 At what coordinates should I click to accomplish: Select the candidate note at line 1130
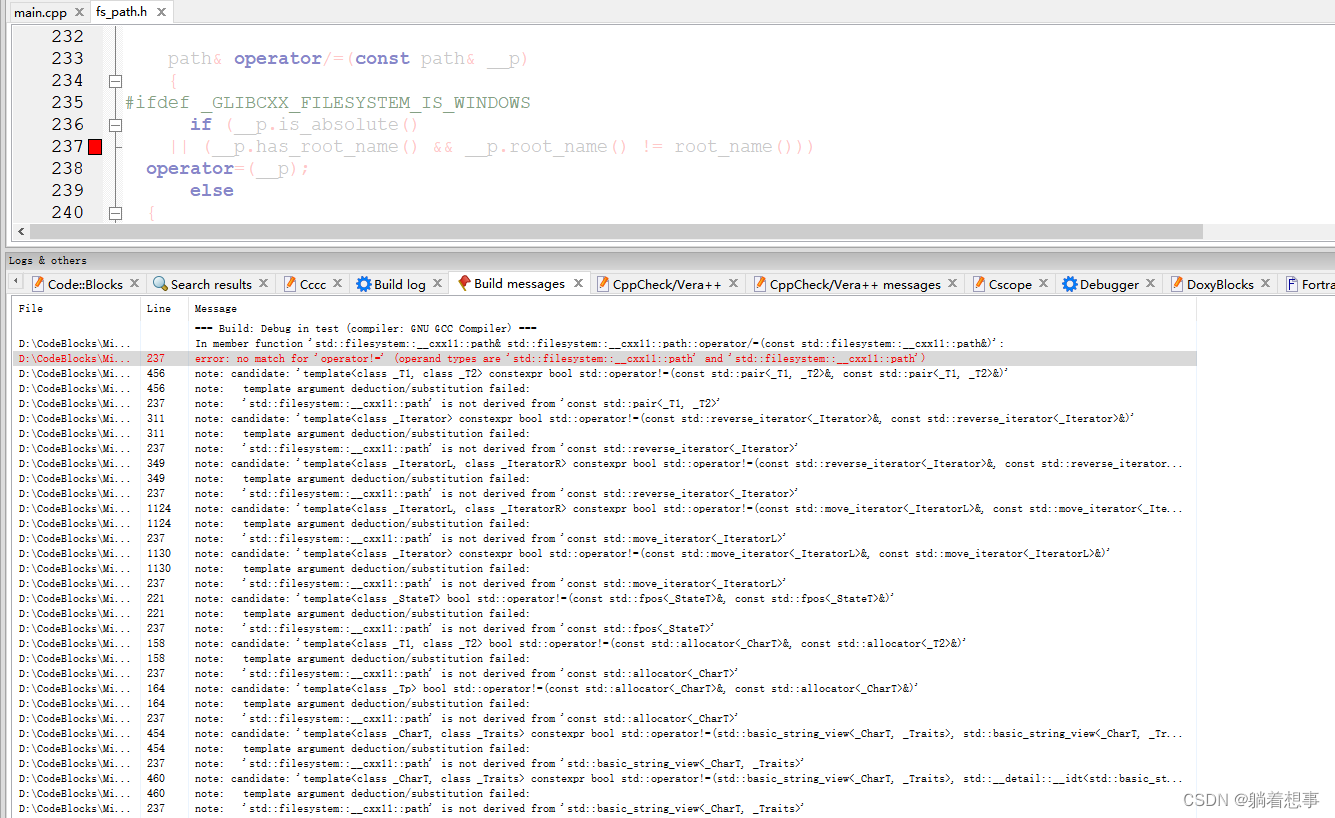pos(604,553)
